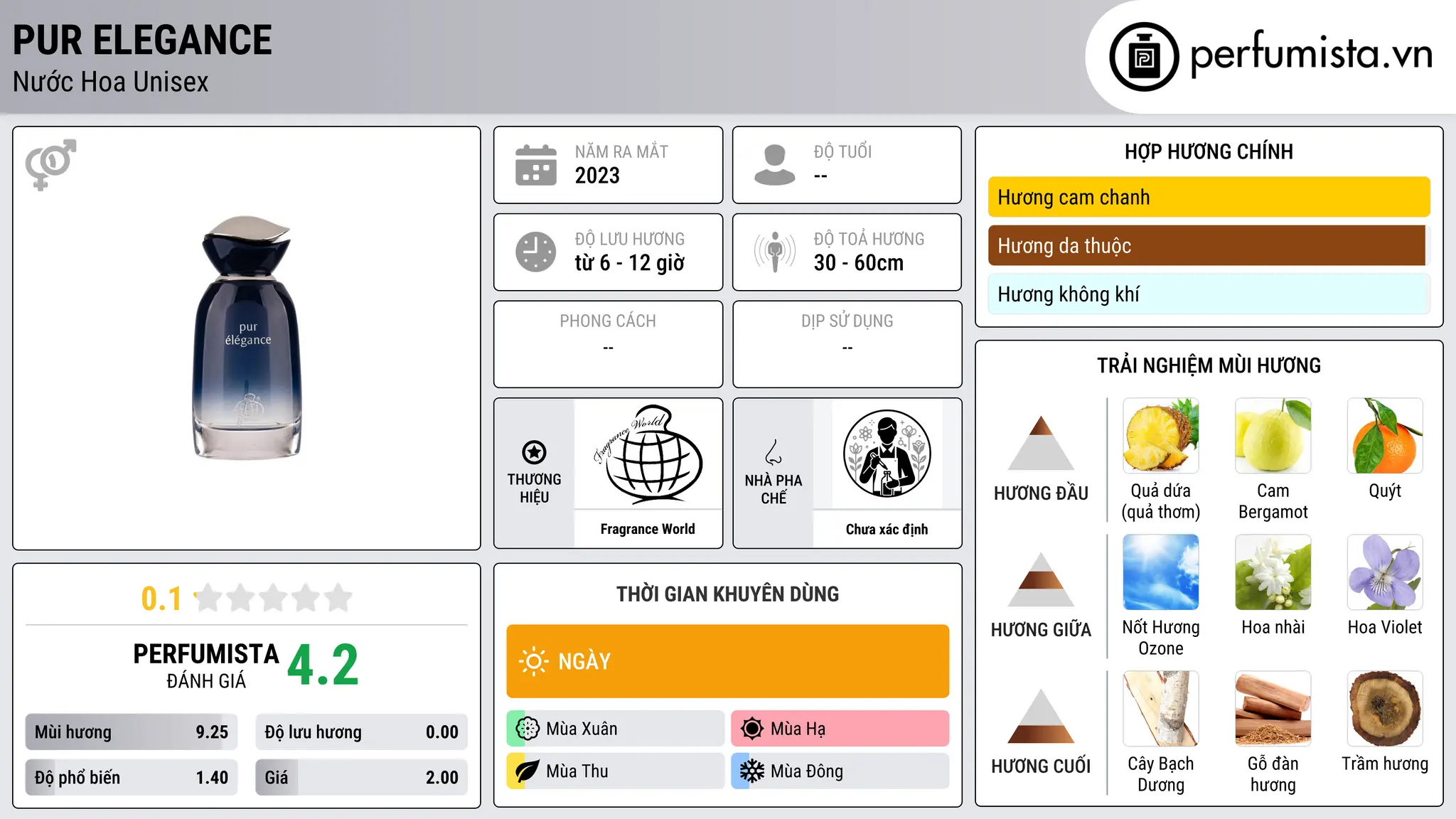Image resolution: width=1456 pixels, height=819 pixels.
Task: Click the nose icon for perfumer
Action: [x=773, y=452]
